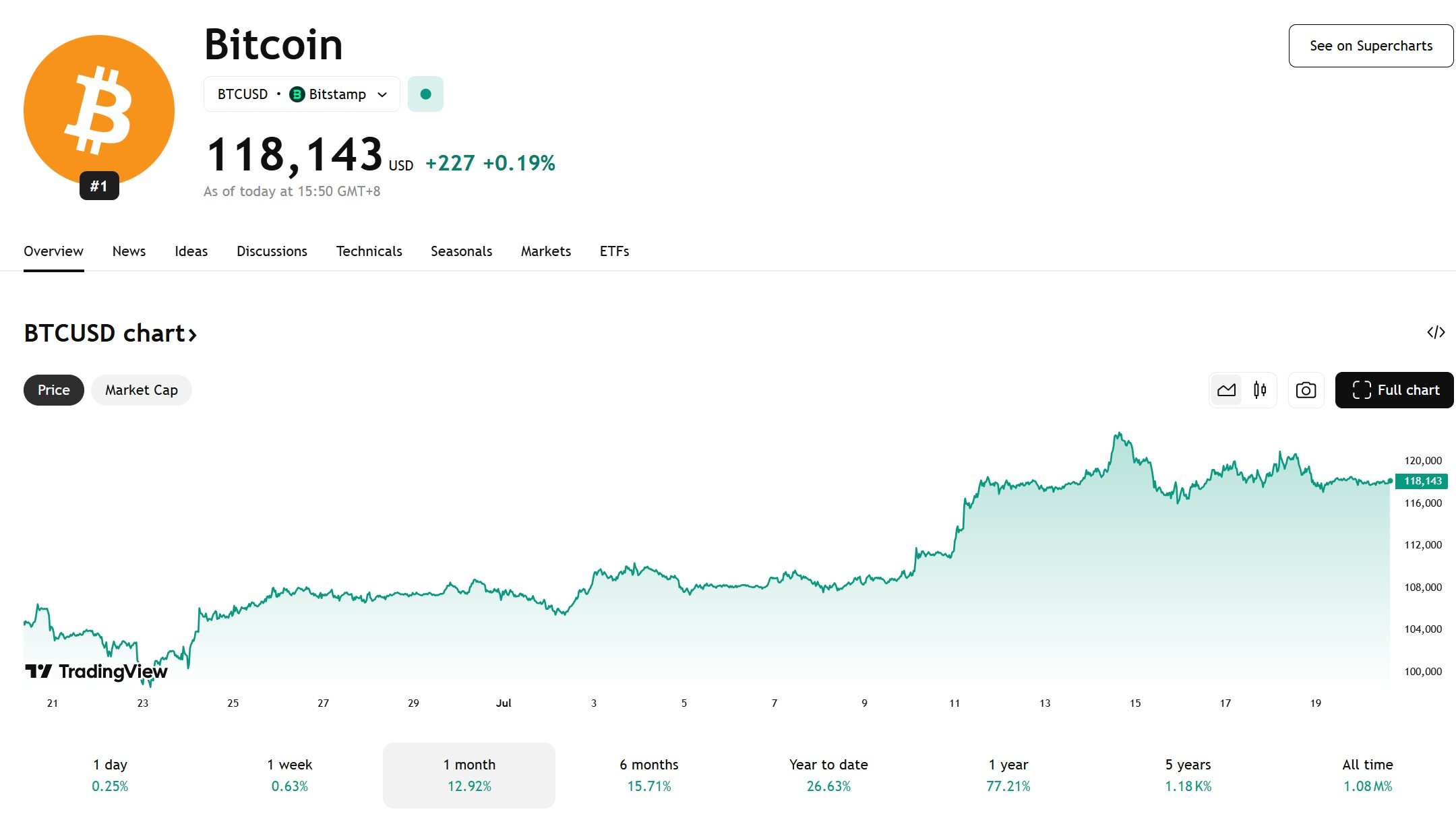Open the BTCUSD Bitstamp exchange dropdown
The width and height of the screenshot is (1456, 822).
click(301, 94)
